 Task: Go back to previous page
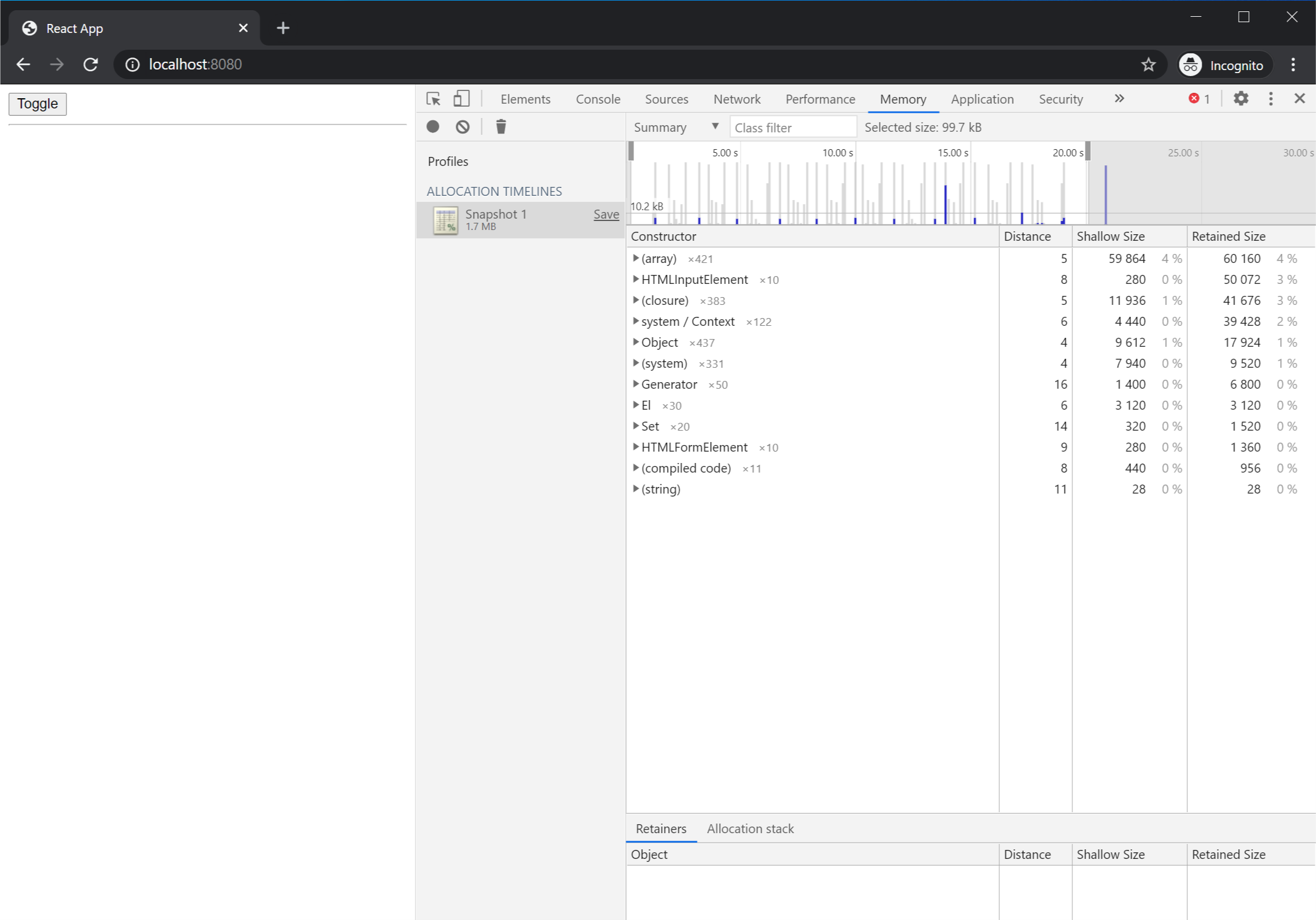coord(23,65)
